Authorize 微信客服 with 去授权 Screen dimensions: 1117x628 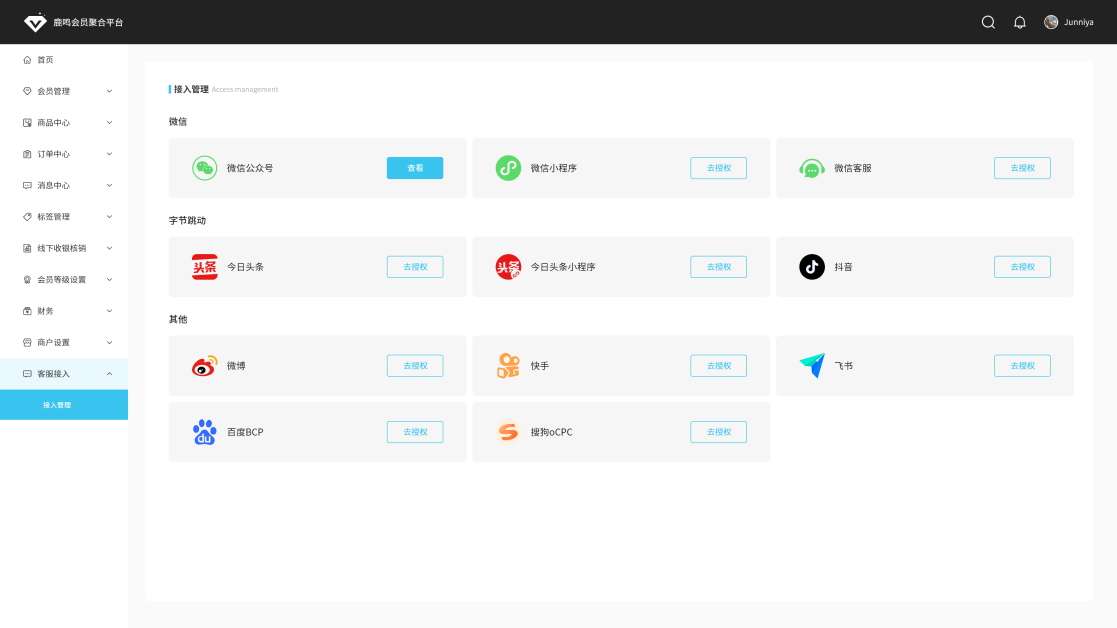(1022, 168)
